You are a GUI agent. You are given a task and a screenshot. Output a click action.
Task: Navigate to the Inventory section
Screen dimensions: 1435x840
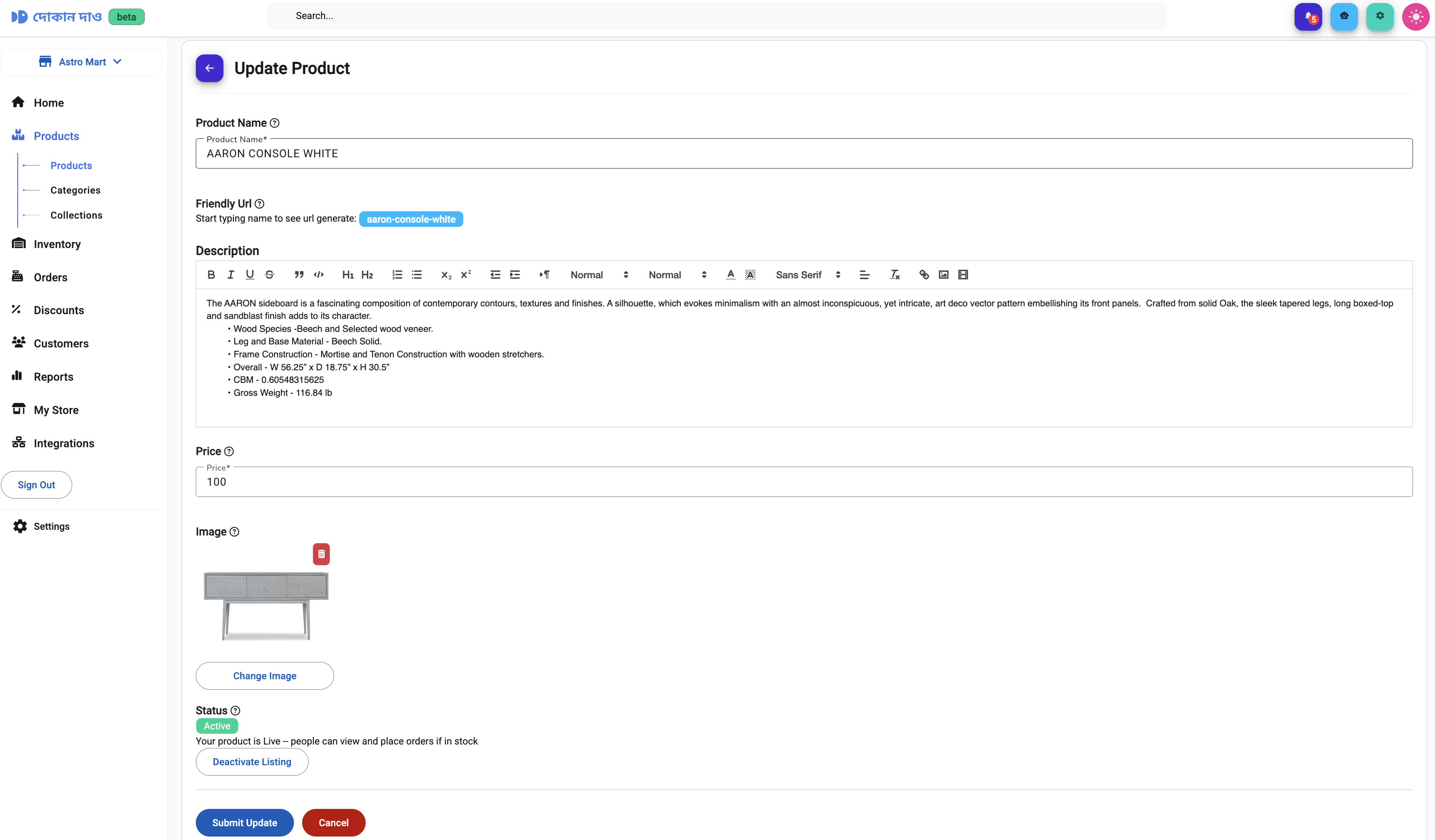56,244
